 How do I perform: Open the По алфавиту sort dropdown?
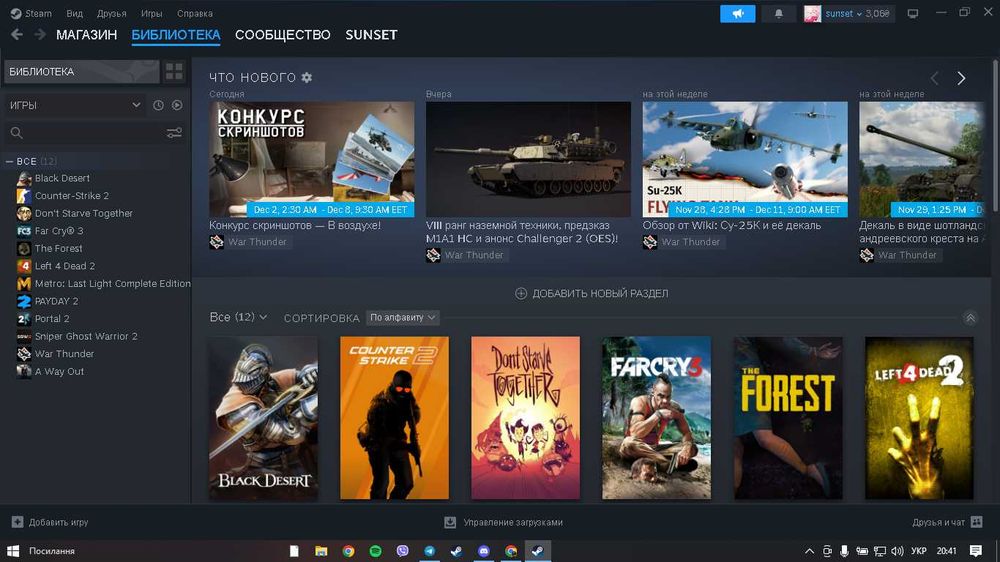(x=402, y=317)
